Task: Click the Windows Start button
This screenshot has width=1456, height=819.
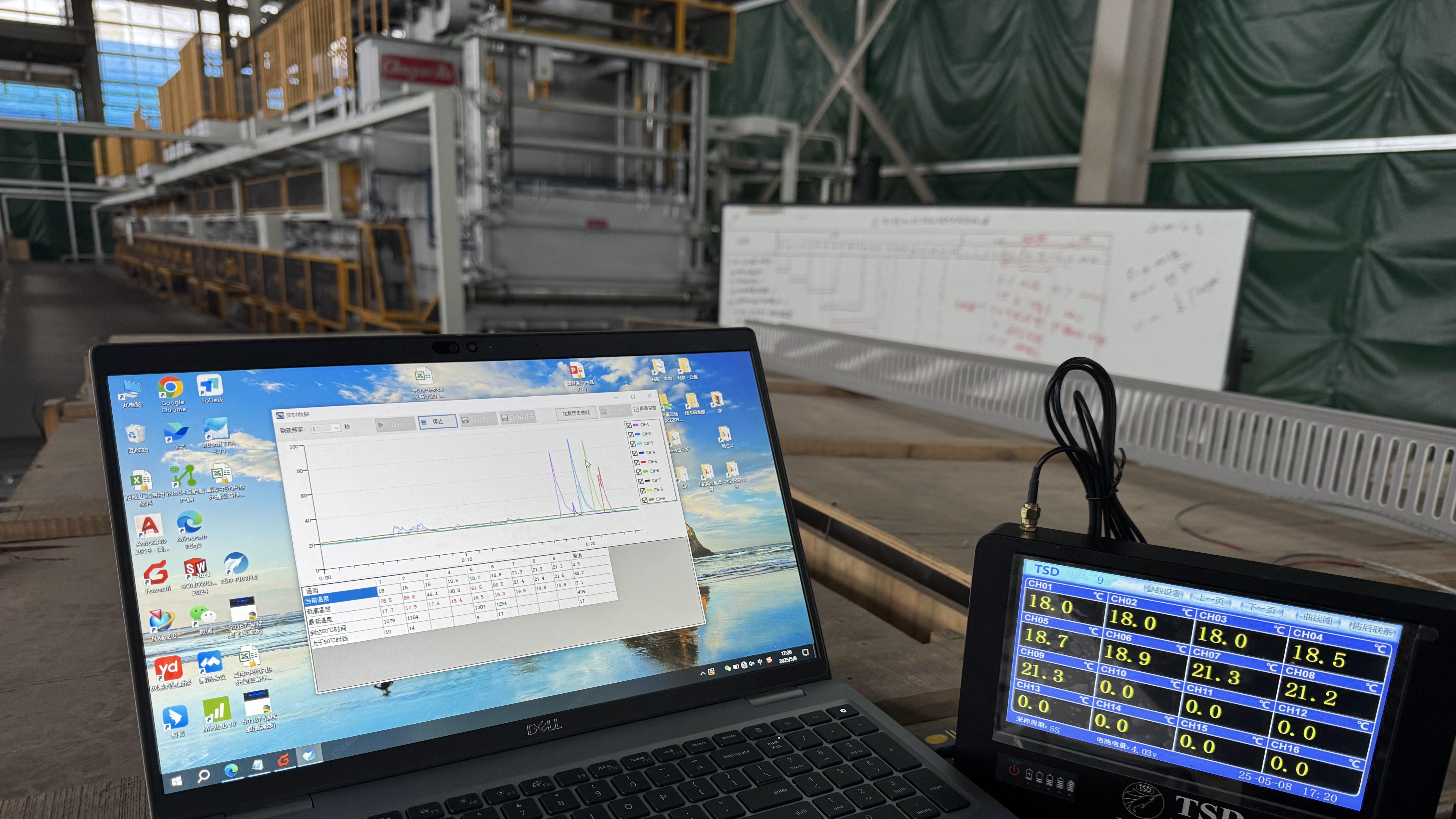Action: 176,781
